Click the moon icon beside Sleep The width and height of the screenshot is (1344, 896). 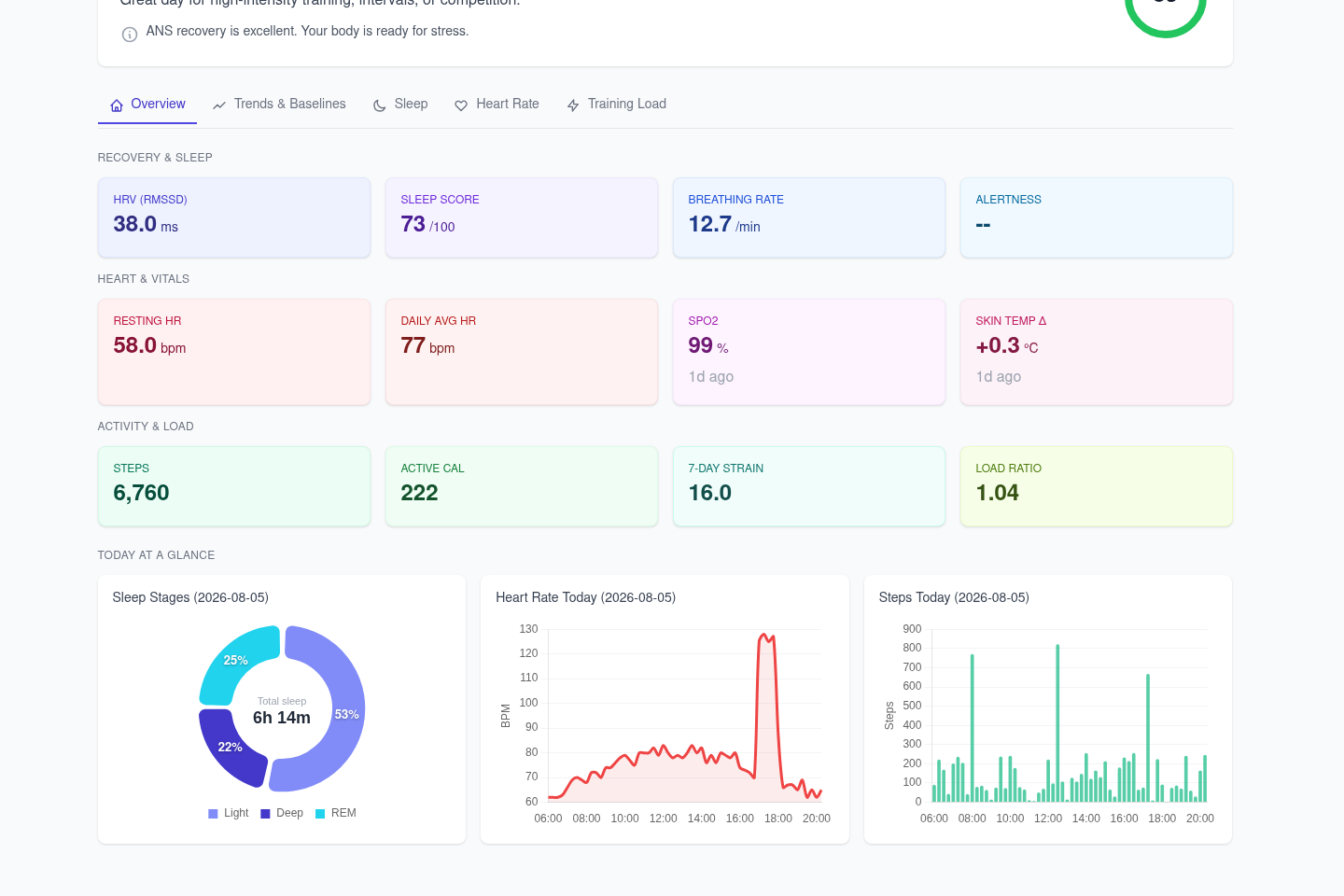380,105
